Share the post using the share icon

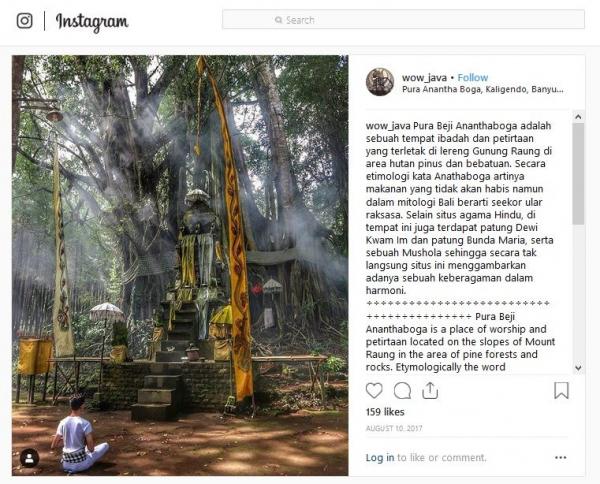tap(431, 390)
